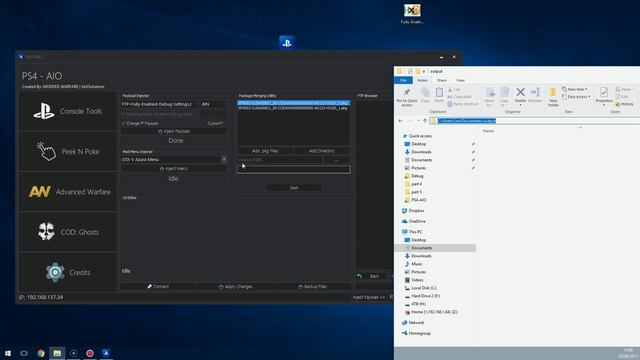Click Pin to Quick access in Explorer
The height and width of the screenshot is (360, 640).
(x=407, y=97)
